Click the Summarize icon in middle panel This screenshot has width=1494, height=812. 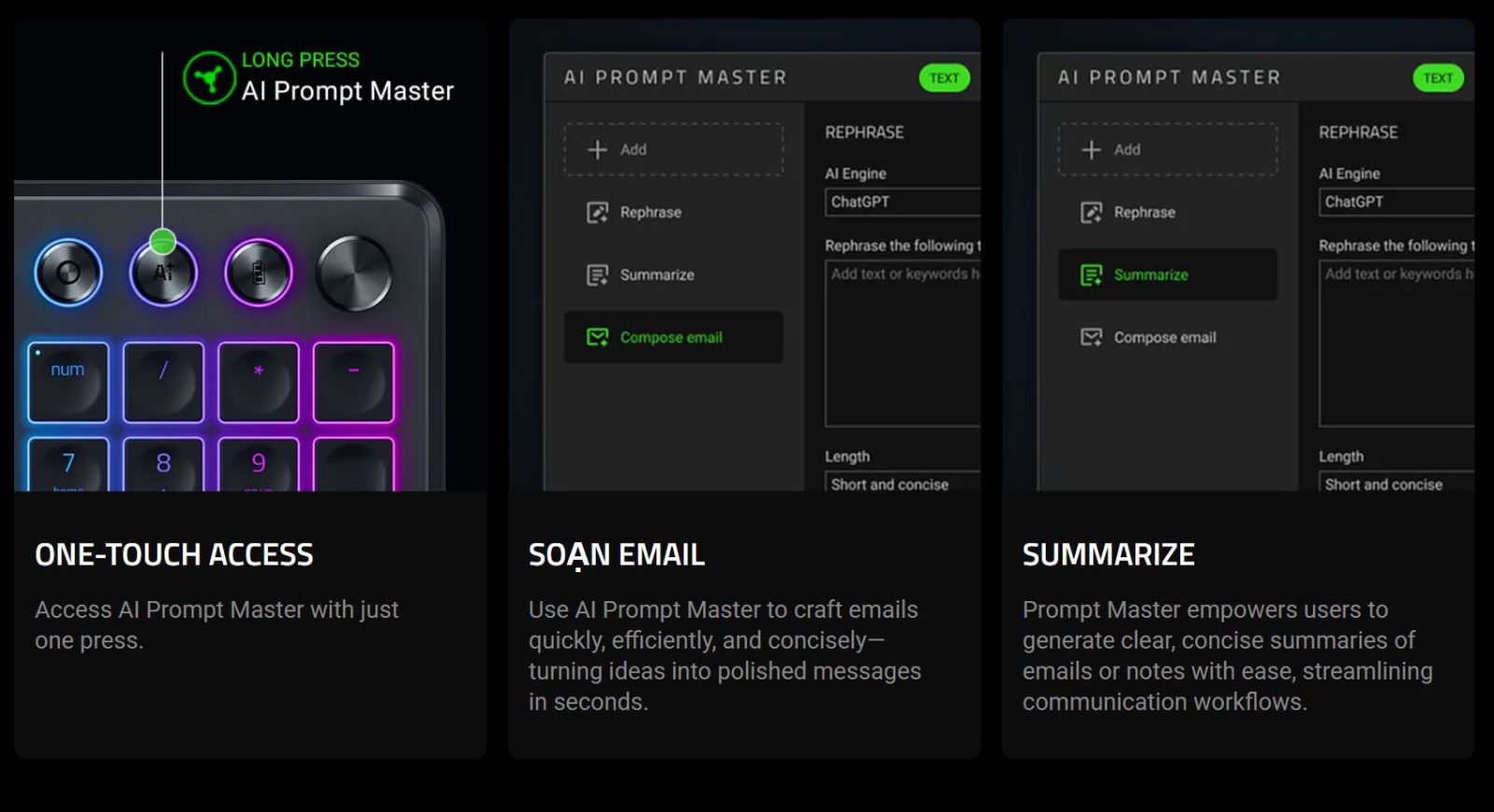[598, 275]
